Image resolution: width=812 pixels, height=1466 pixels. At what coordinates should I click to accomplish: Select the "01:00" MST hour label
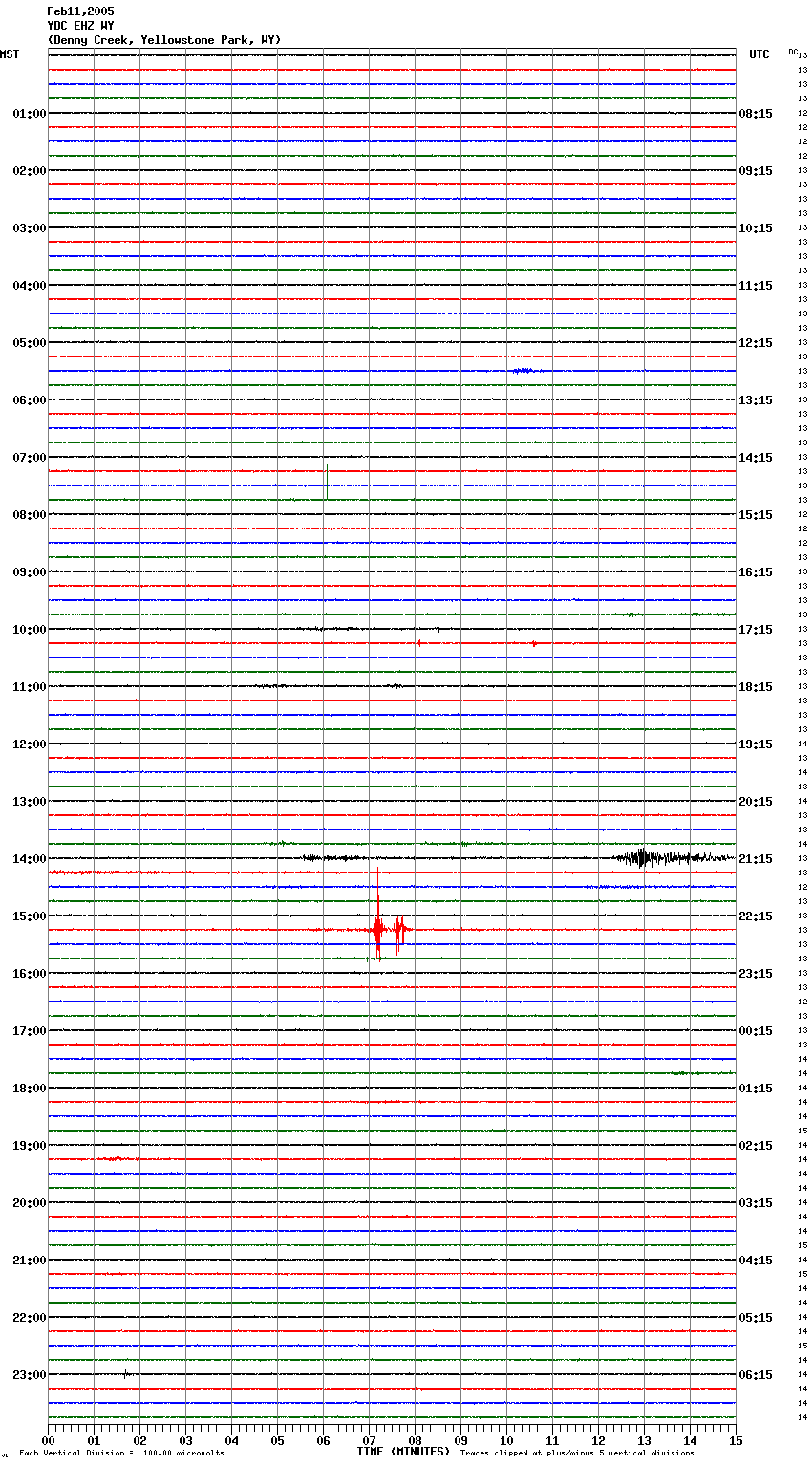click(x=29, y=114)
